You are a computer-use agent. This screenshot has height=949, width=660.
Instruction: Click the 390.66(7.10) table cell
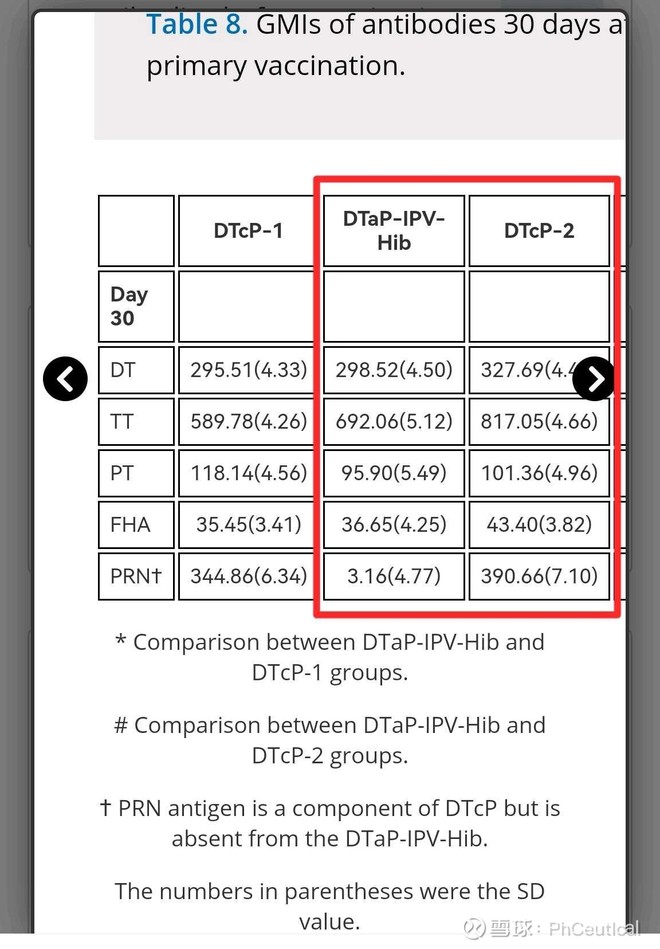[539, 575]
